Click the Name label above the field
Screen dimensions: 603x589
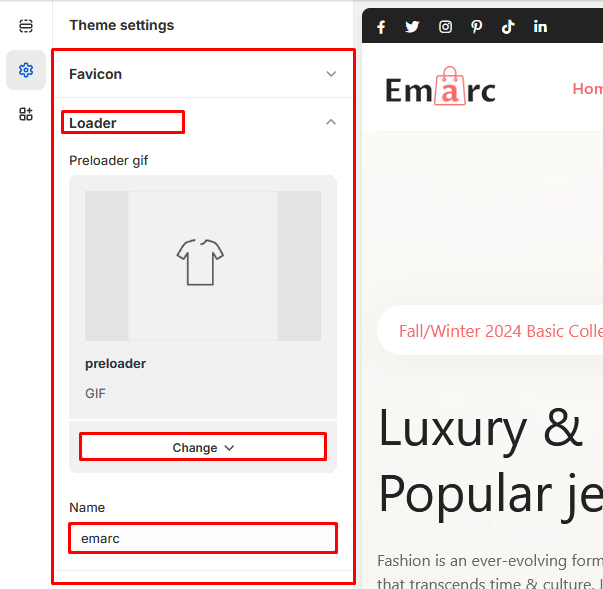[87, 507]
